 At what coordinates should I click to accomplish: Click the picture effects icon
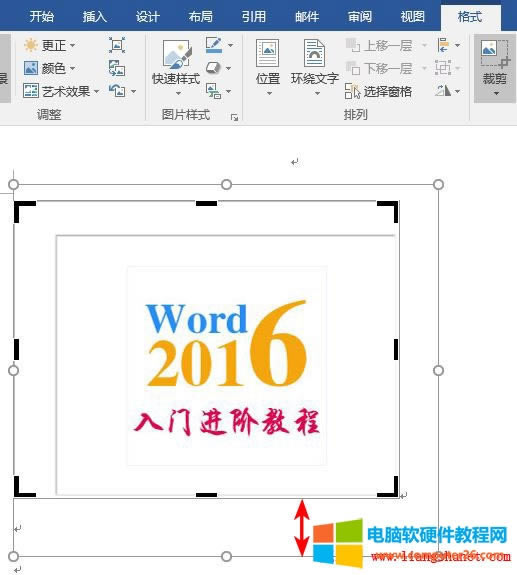coord(213,68)
